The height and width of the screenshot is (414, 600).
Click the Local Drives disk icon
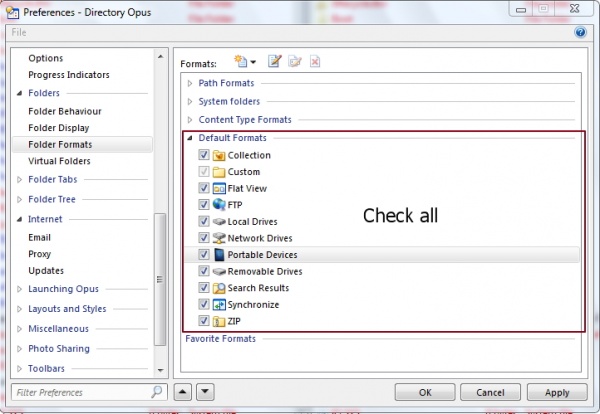[219, 222]
